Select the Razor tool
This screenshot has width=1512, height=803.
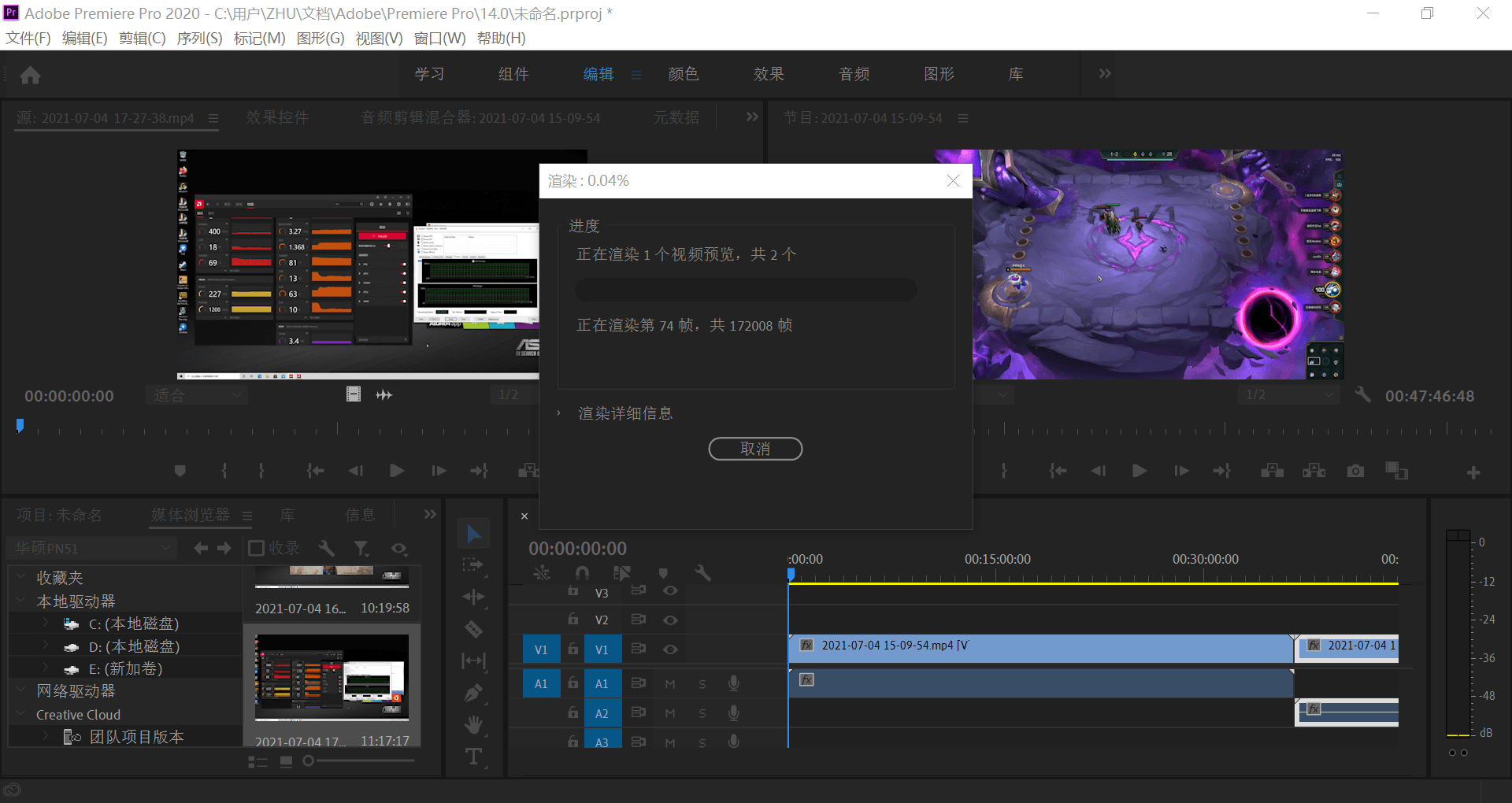[x=473, y=629]
